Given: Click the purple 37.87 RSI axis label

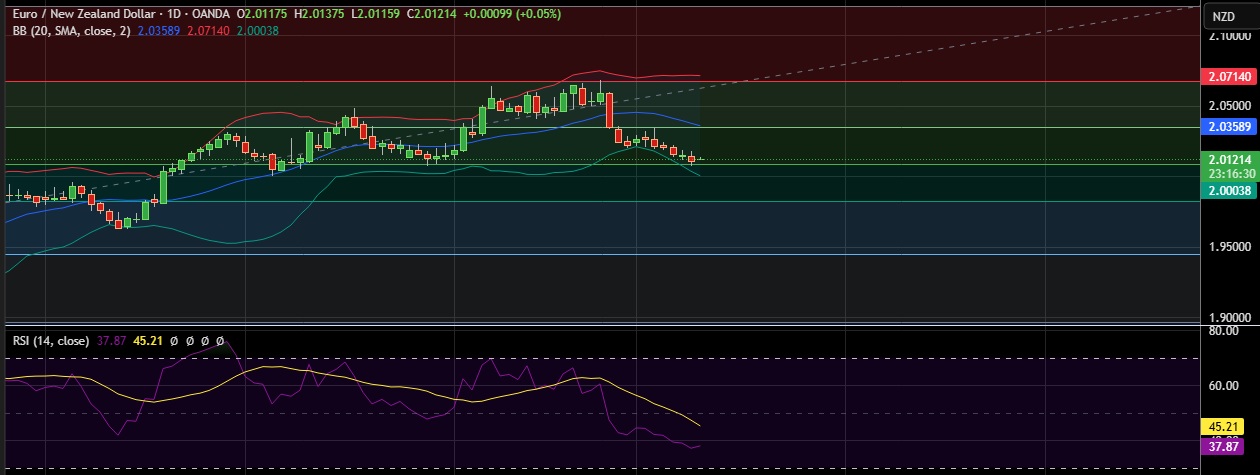Looking at the screenshot, I should (x=1226, y=447).
